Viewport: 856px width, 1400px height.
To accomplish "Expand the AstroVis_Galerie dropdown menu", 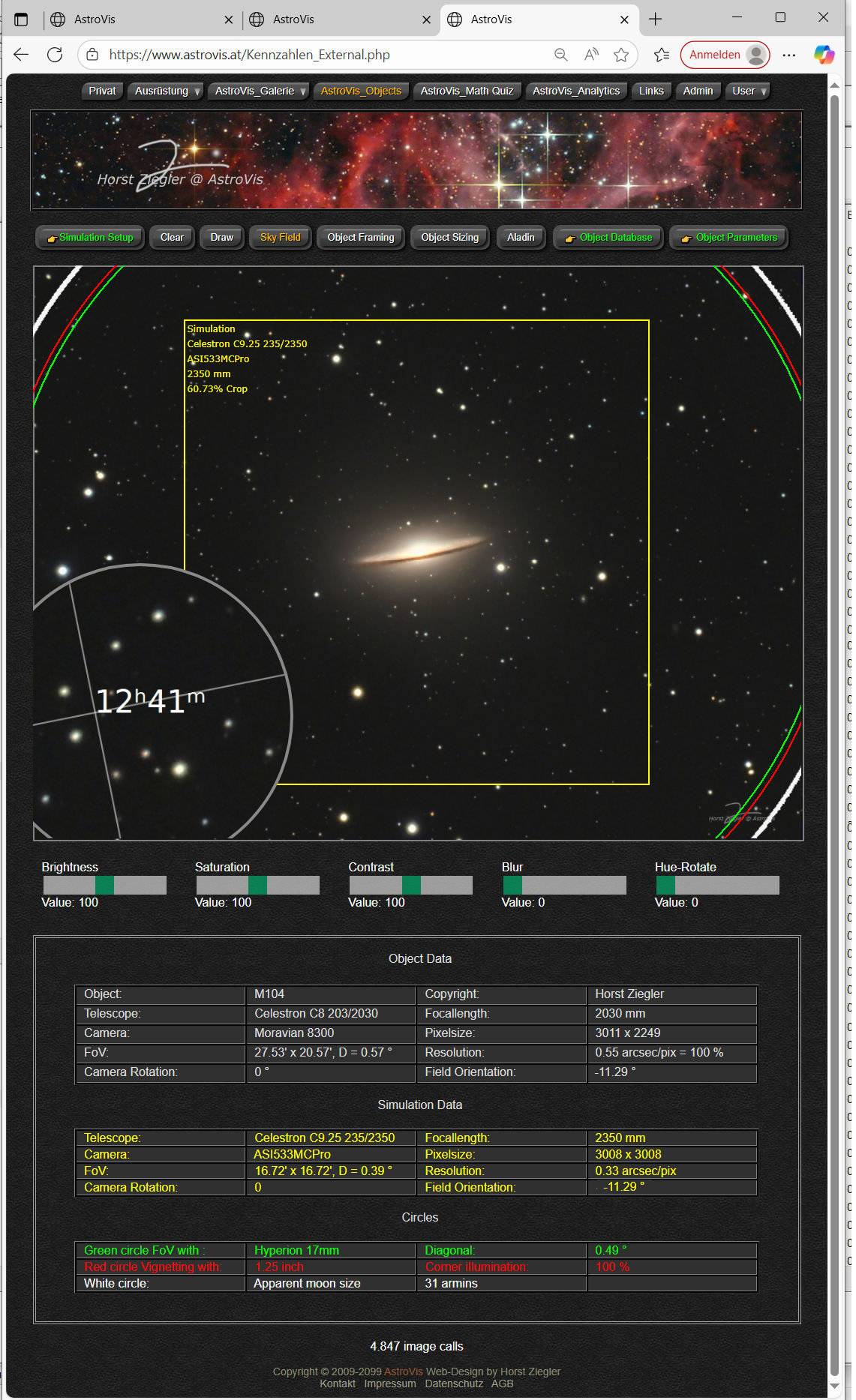I will click(x=260, y=91).
